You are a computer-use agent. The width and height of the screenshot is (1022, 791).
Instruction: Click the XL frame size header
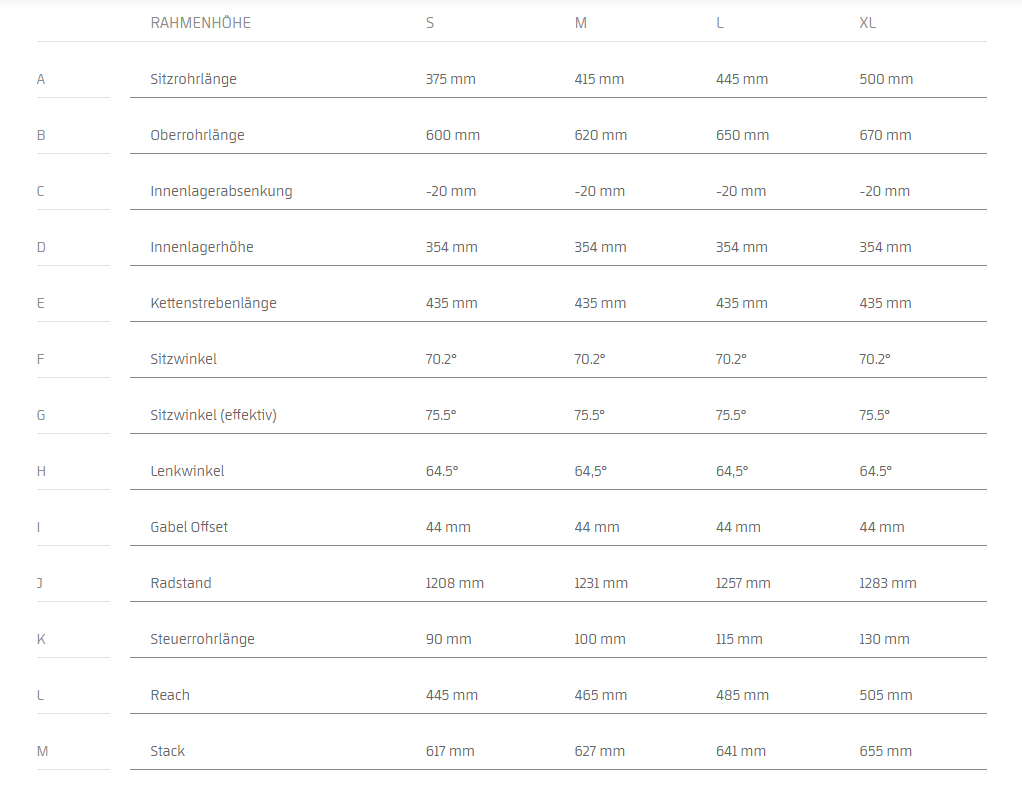click(x=868, y=23)
